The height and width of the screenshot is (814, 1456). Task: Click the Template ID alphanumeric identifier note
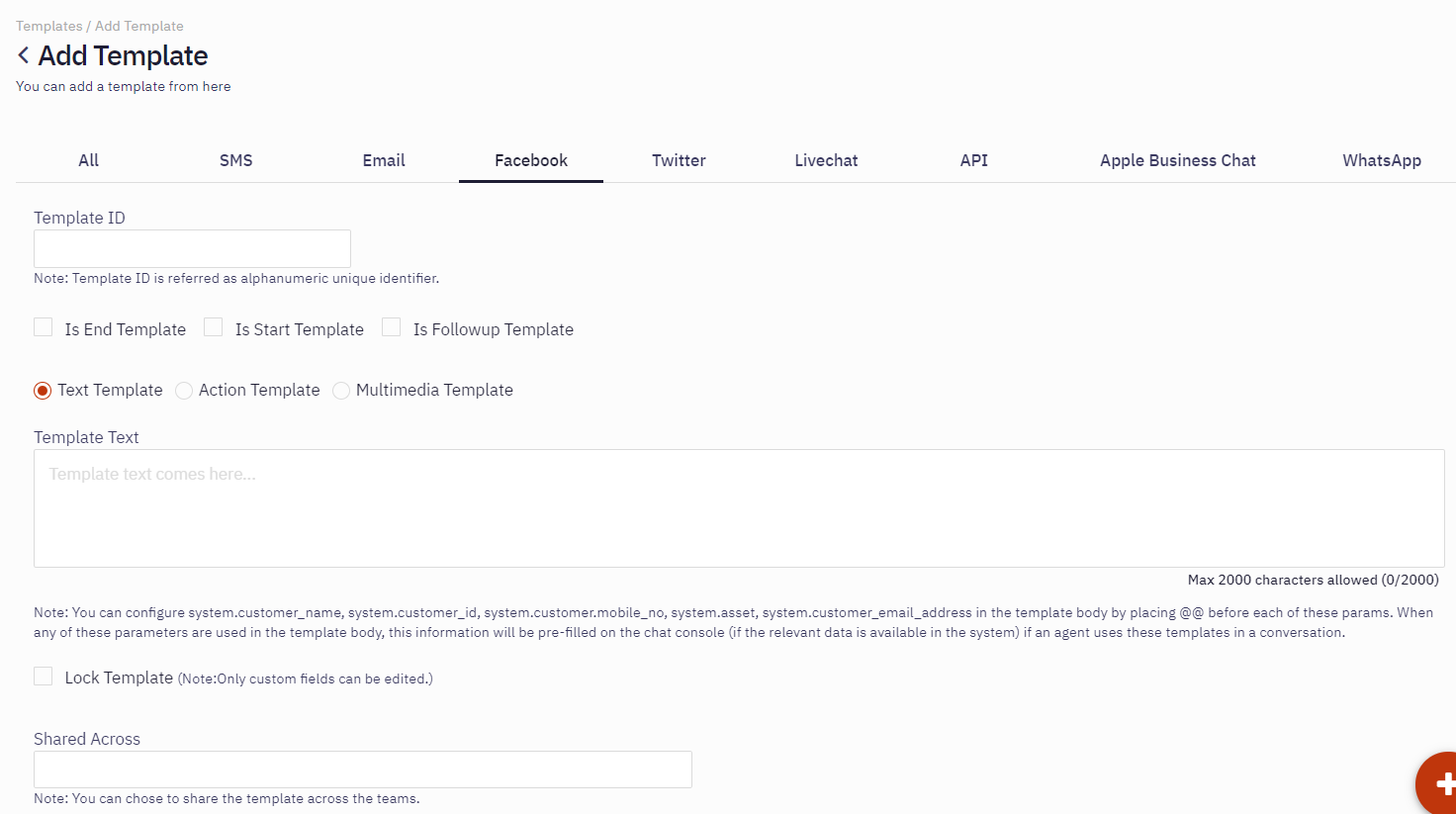[236, 278]
